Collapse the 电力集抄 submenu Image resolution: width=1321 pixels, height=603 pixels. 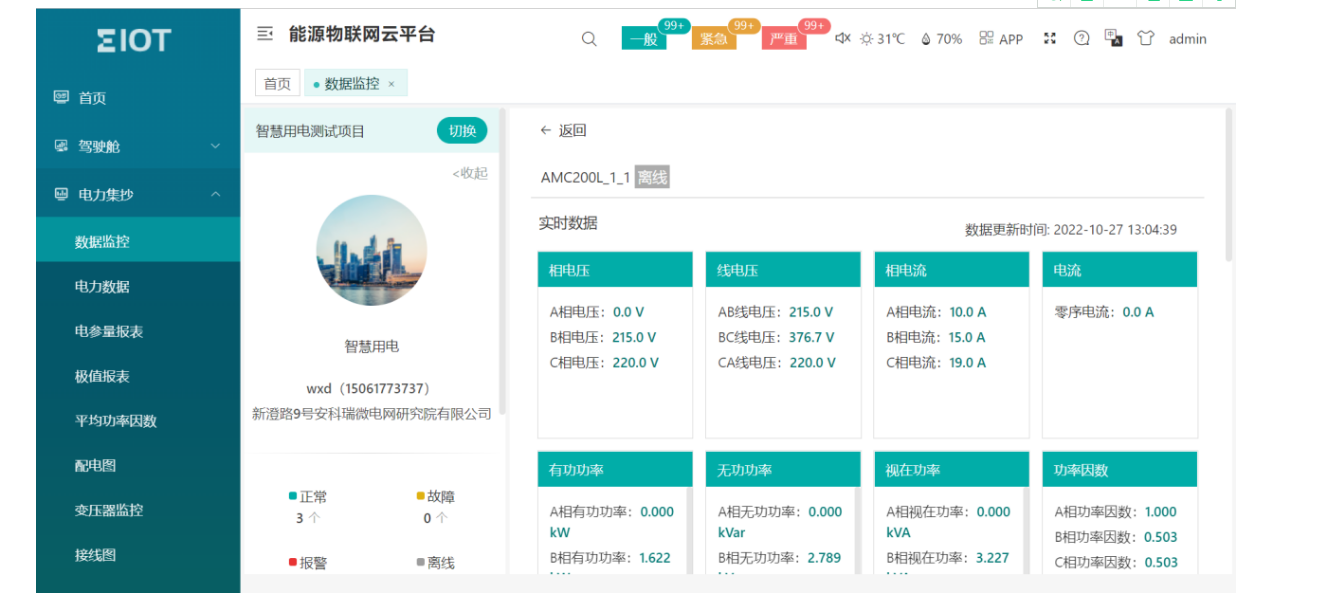[x=213, y=192]
